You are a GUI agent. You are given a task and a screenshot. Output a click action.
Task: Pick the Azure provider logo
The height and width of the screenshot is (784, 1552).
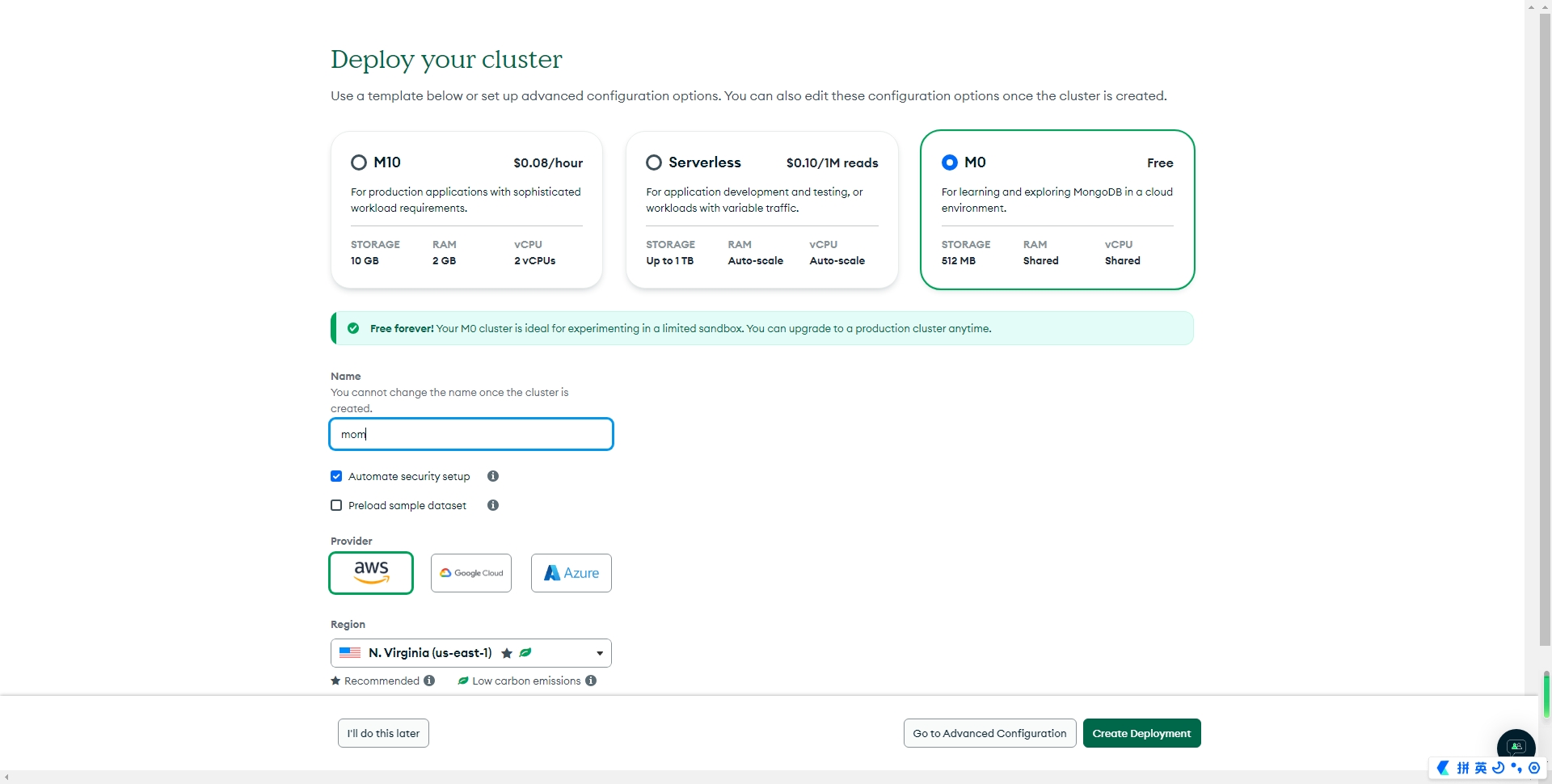click(571, 573)
